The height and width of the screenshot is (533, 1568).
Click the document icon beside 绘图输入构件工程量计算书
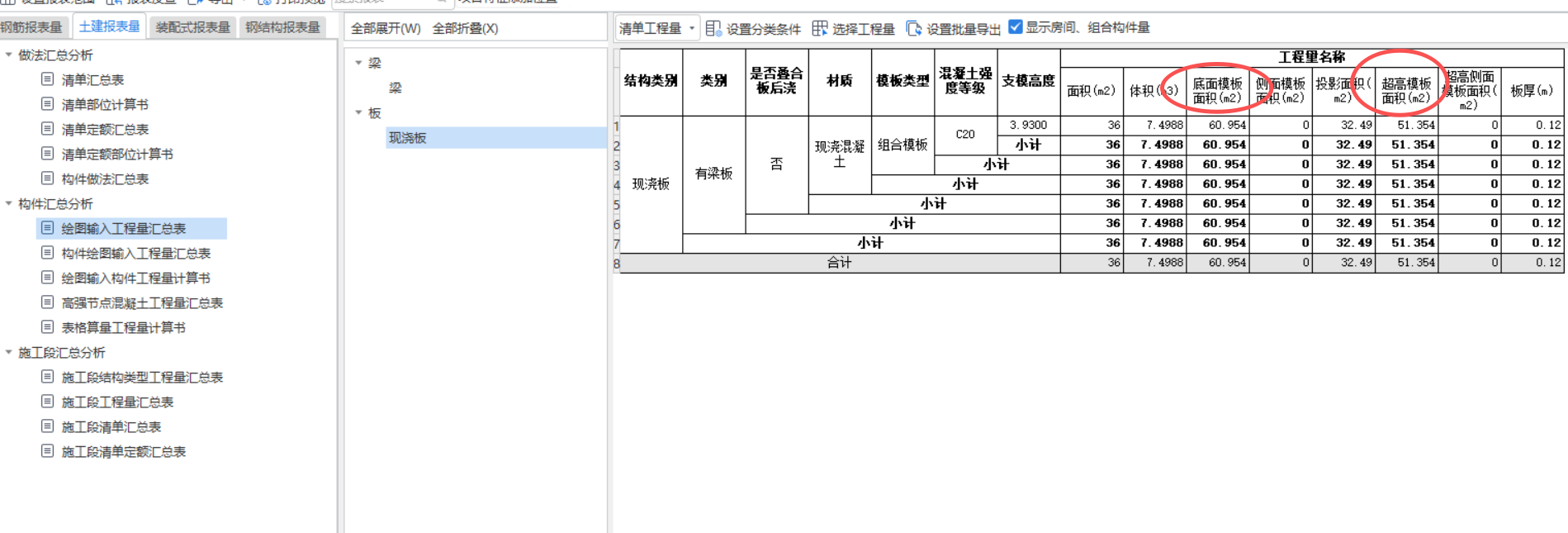(x=48, y=278)
